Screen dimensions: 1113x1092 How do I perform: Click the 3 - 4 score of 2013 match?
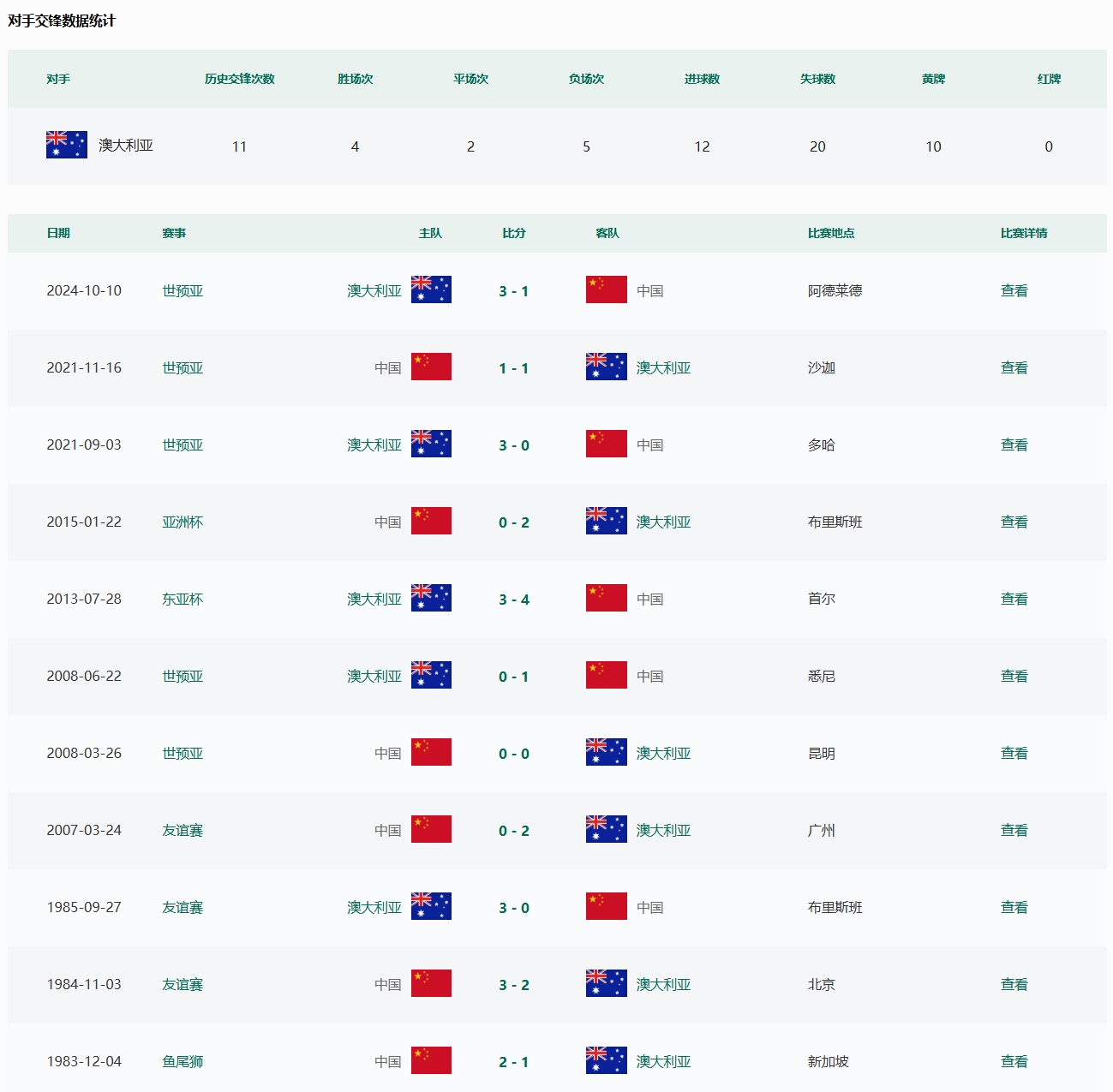click(x=513, y=600)
